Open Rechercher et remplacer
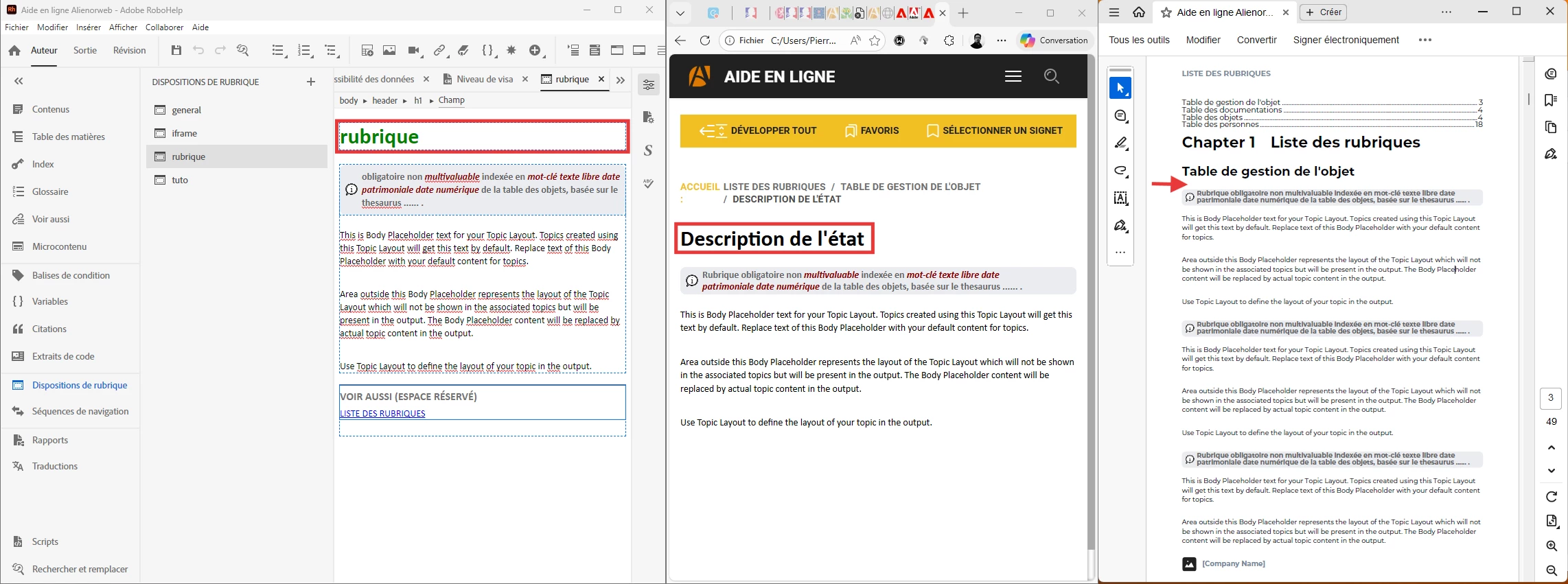Viewport: 1568px width, 584px height. pos(80,569)
